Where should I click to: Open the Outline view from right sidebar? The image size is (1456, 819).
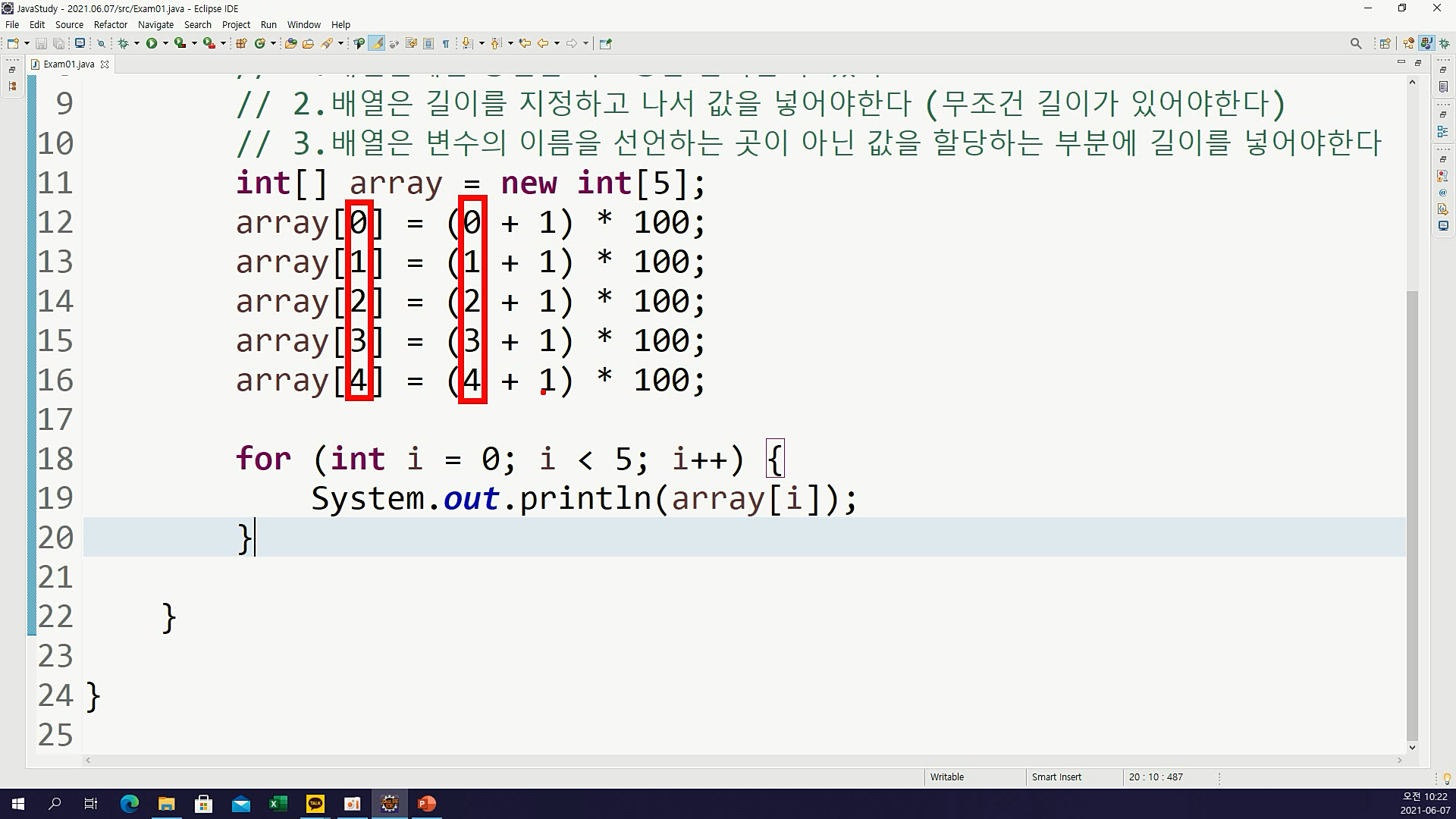(x=1442, y=131)
